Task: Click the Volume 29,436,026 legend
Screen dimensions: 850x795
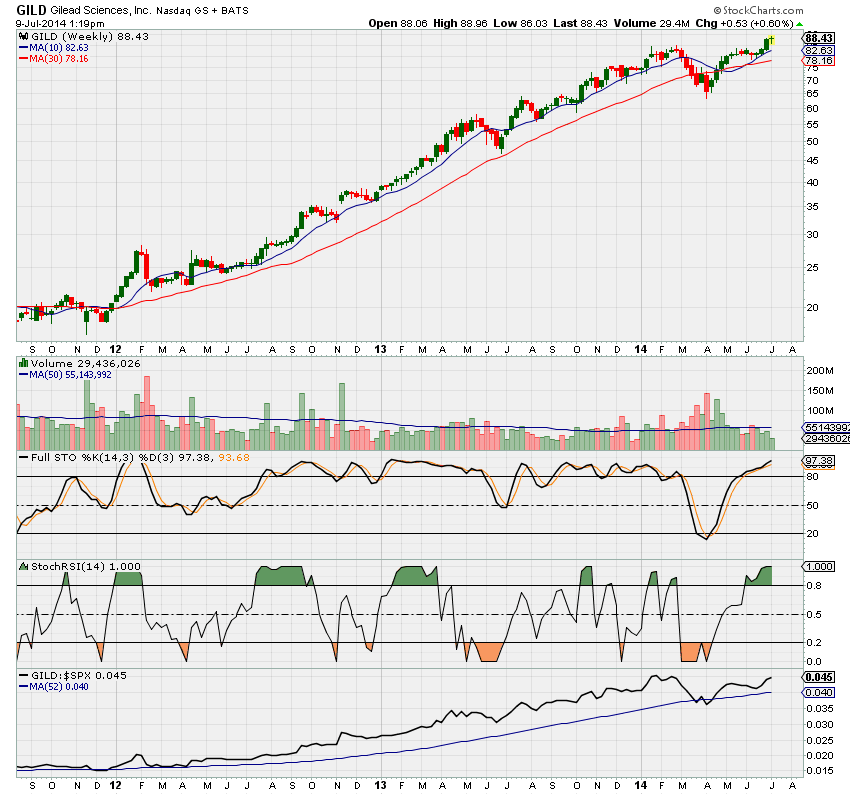Action: point(85,363)
